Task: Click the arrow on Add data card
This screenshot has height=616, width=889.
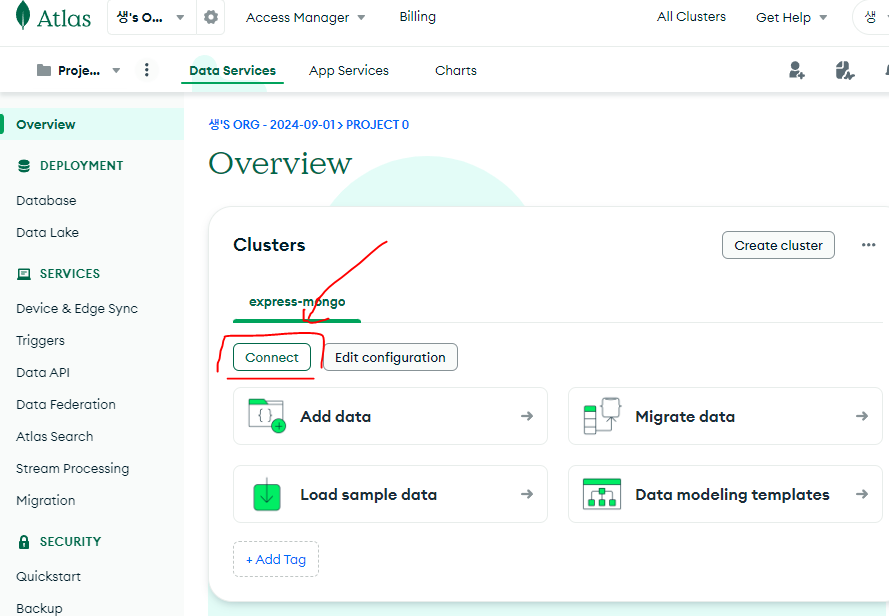Action: tap(527, 416)
